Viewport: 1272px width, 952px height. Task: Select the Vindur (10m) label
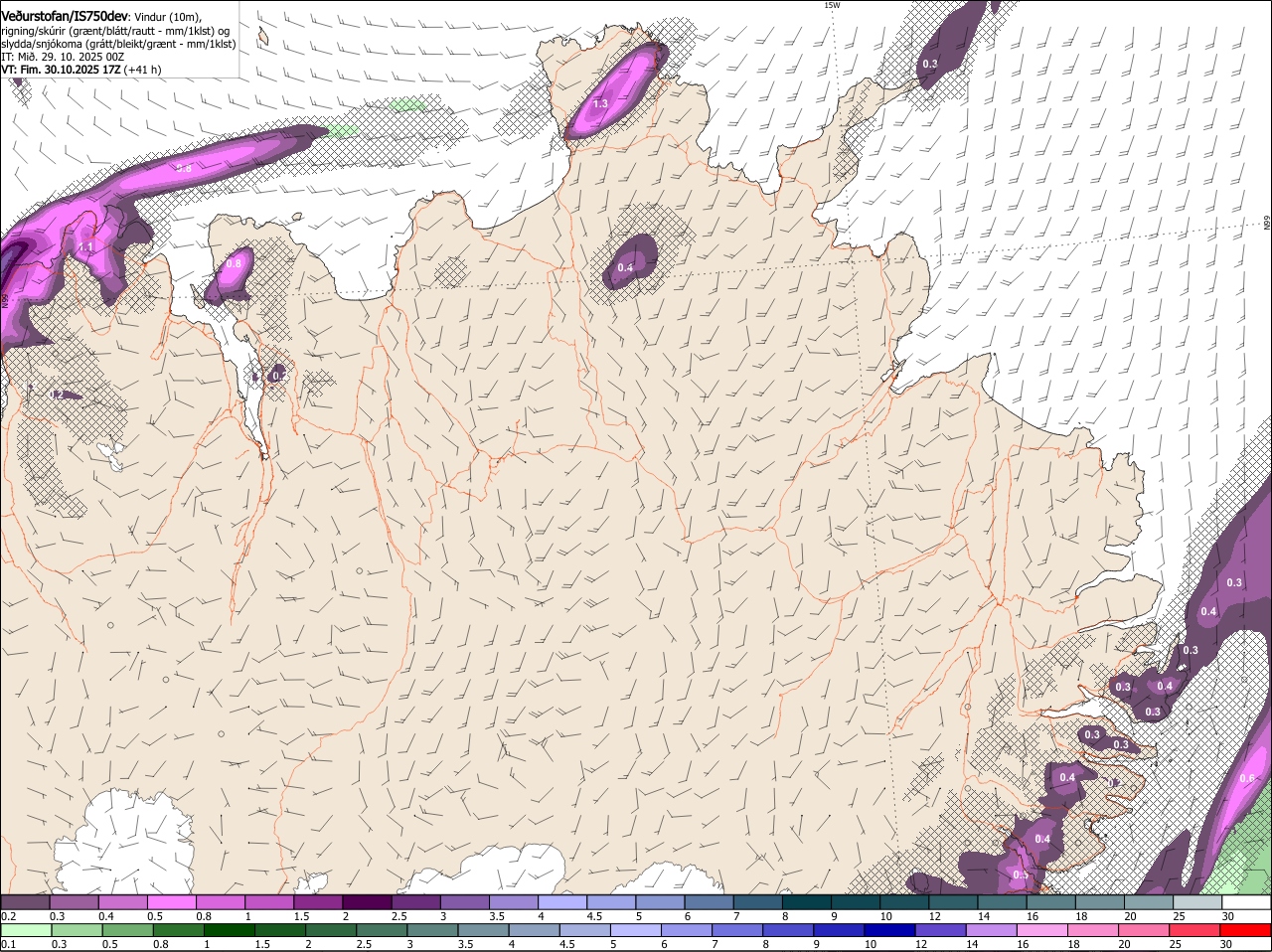click(x=167, y=18)
